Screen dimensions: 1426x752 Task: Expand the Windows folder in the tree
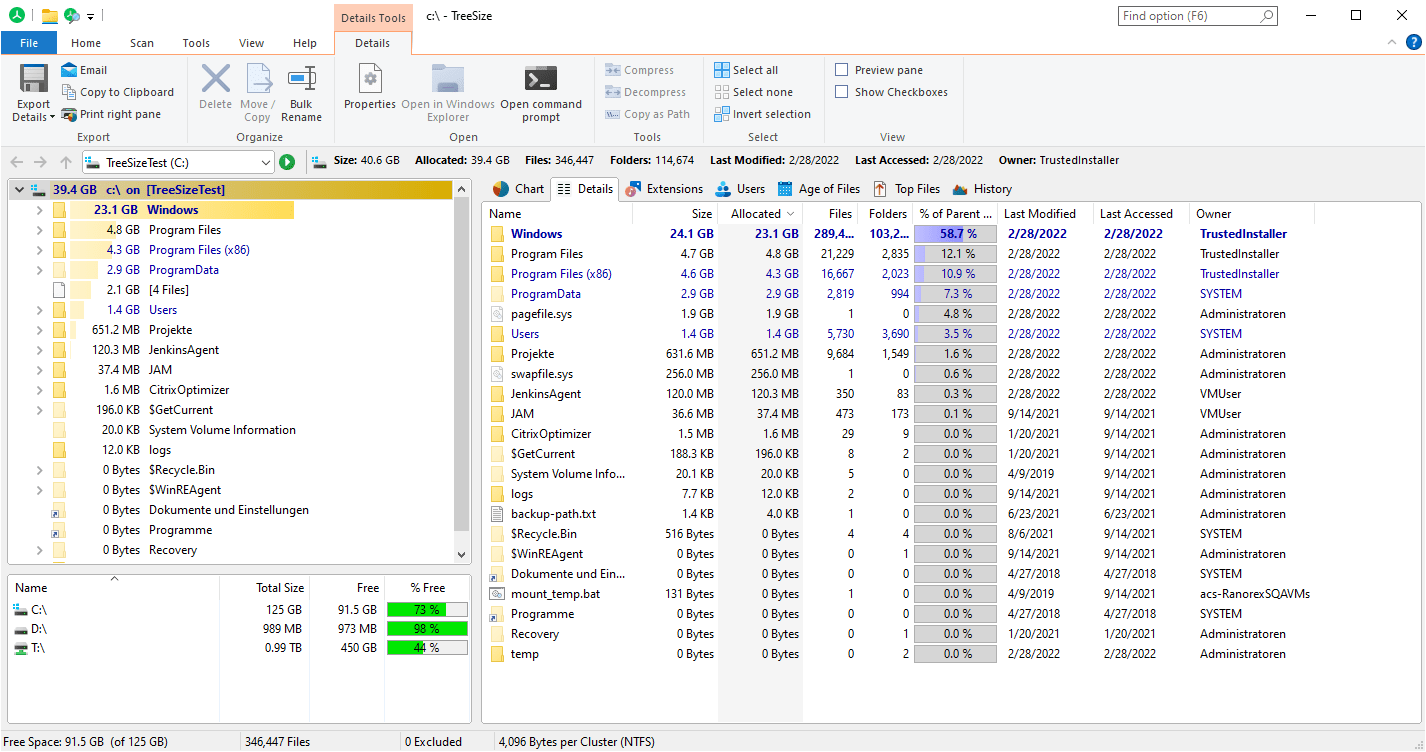pyautogui.click(x=39, y=209)
